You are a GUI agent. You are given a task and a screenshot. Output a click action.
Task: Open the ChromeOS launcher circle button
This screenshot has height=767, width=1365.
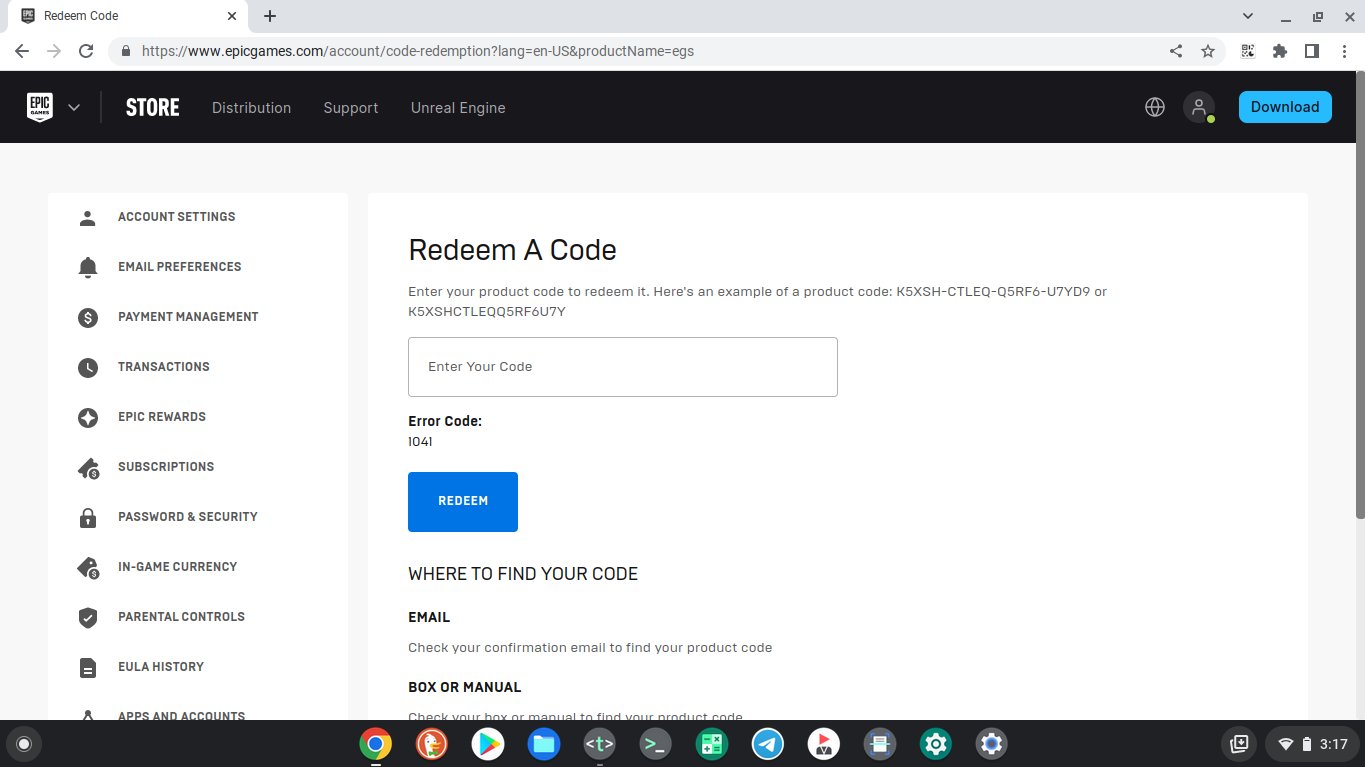(x=24, y=743)
